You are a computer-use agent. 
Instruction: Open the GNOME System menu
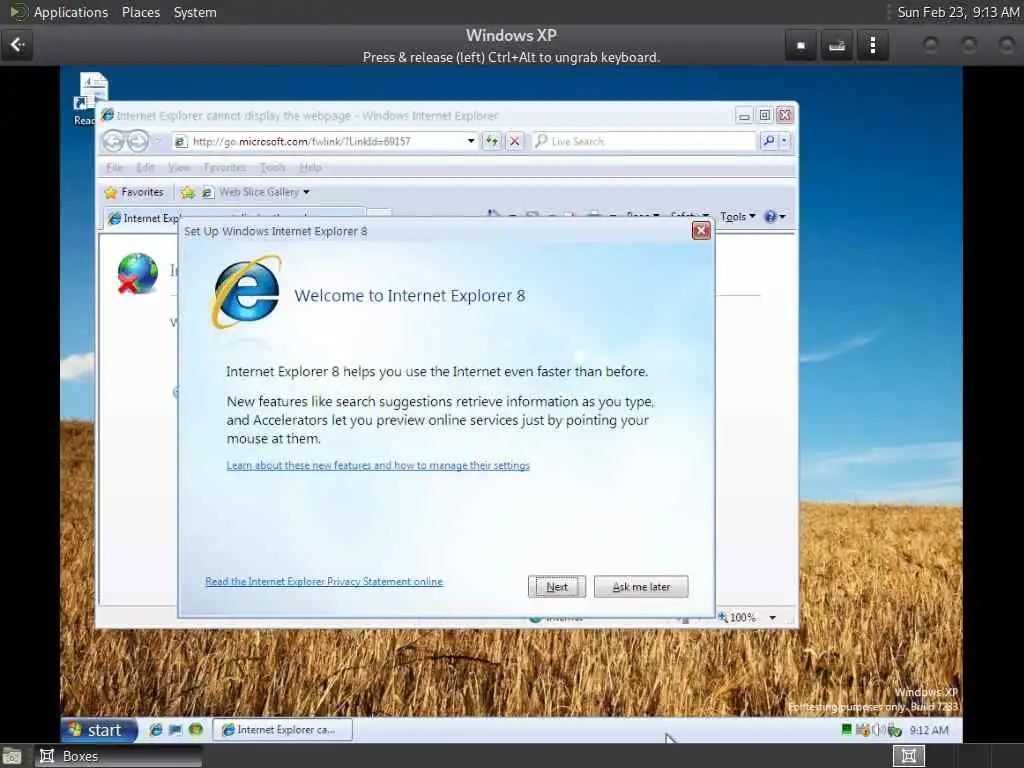point(195,12)
